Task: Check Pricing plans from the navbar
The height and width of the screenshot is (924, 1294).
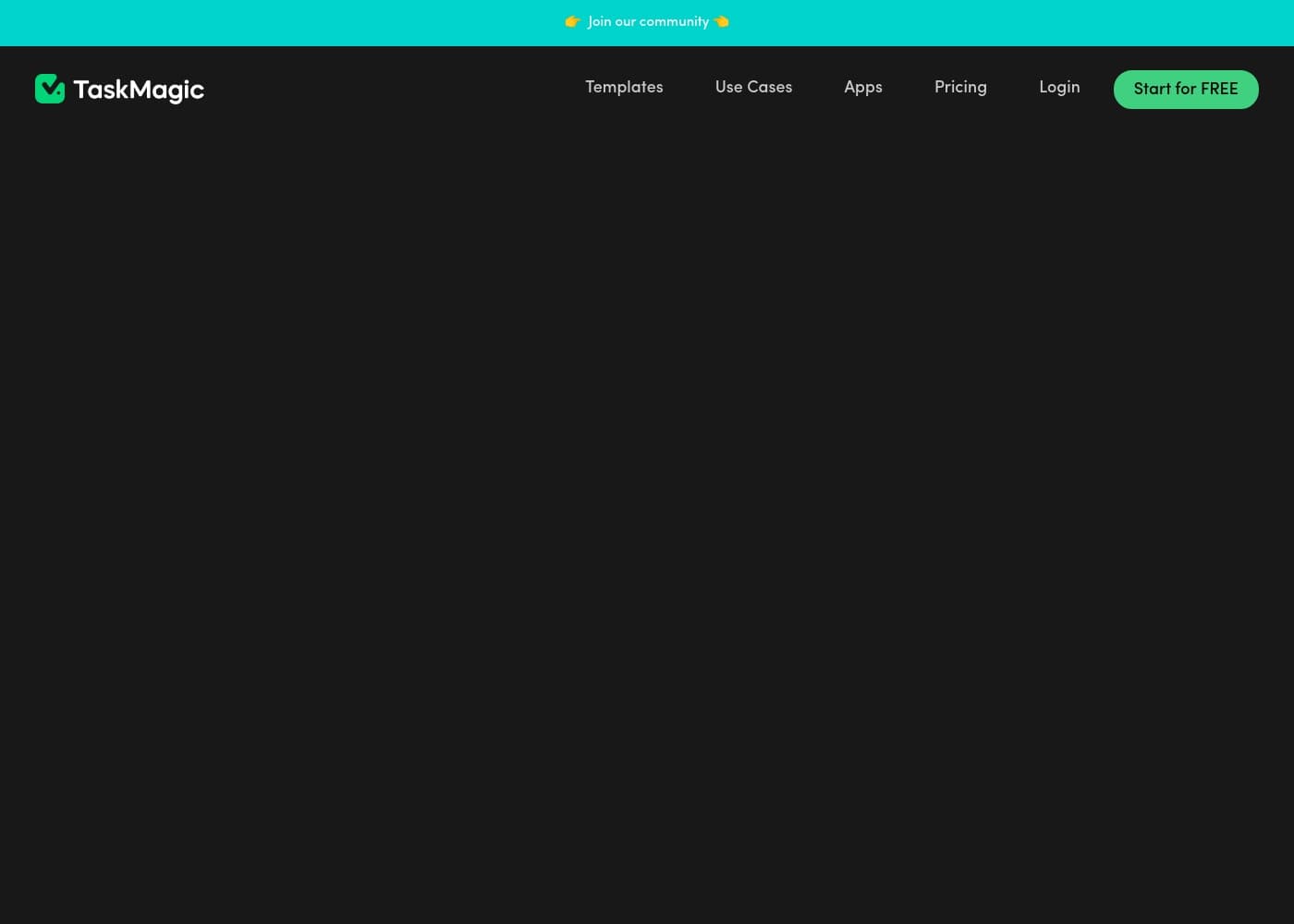Action: click(960, 88)
